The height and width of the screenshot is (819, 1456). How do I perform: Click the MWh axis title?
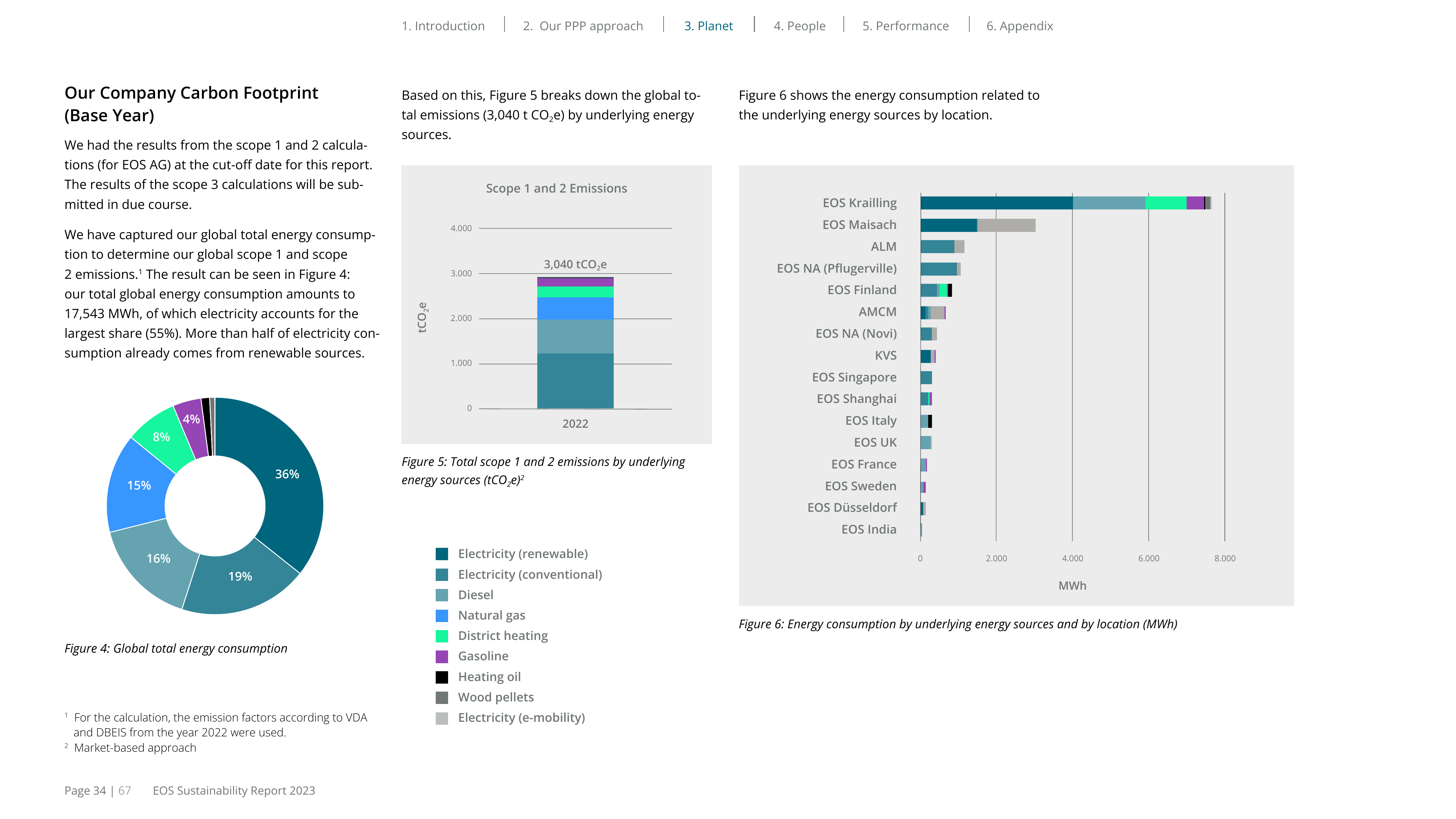click(1072, 586)
